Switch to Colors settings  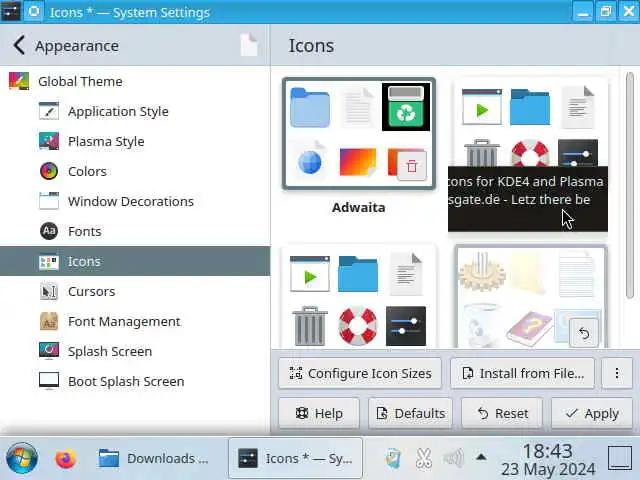pyautogui.click(x=135, y=171)
